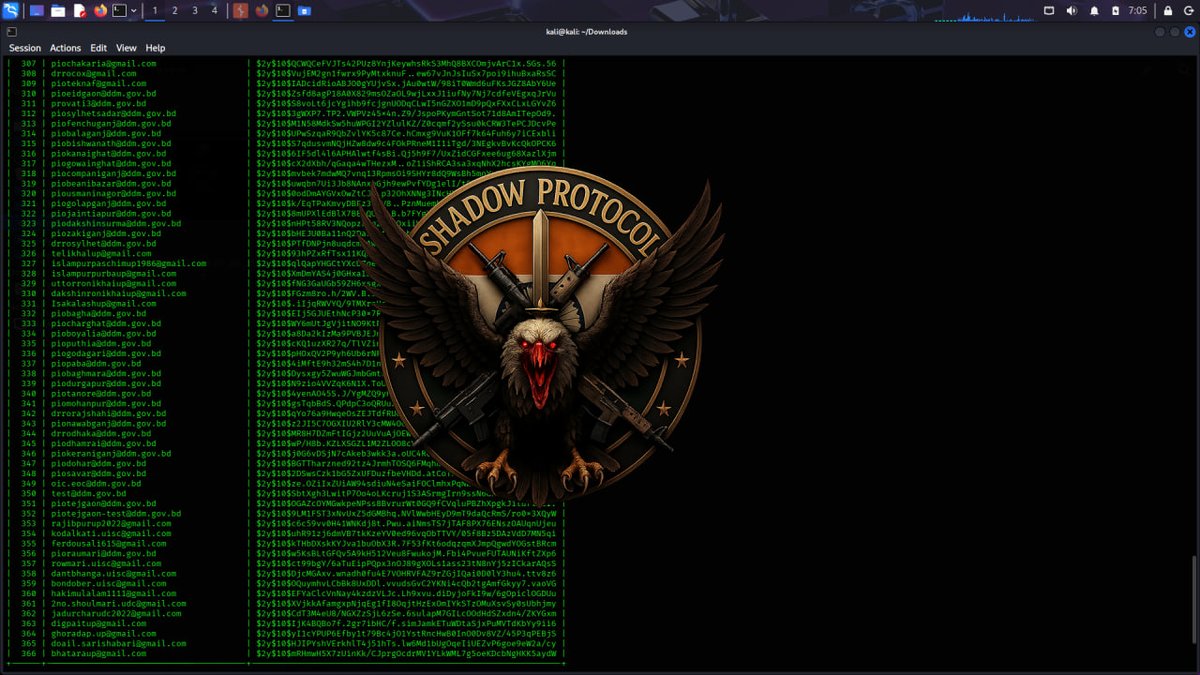
Task: Open the terminal emulator launcher
Action: 120,11
